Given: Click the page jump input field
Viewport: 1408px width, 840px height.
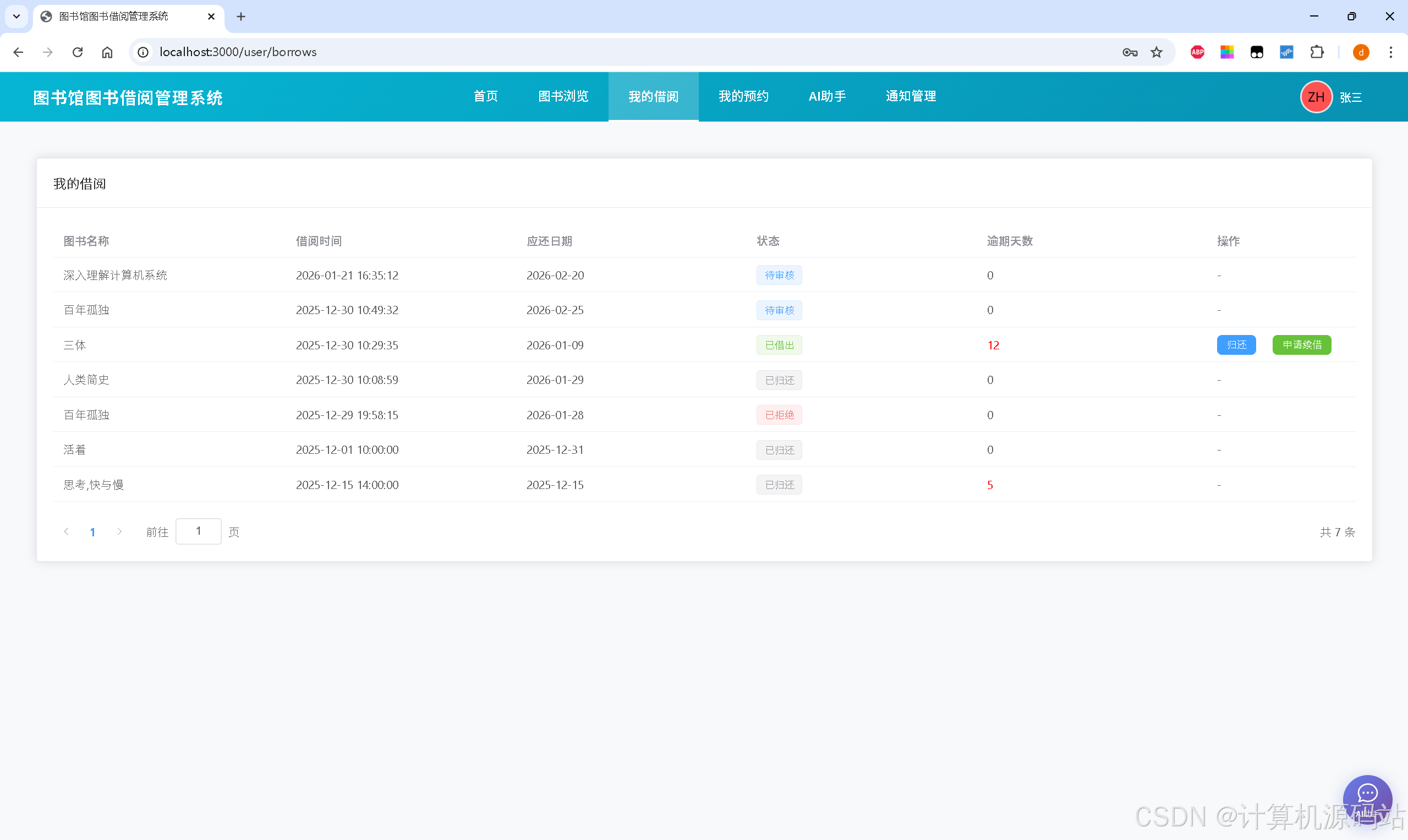Looking at the screenshot, I should click(198, 531).
